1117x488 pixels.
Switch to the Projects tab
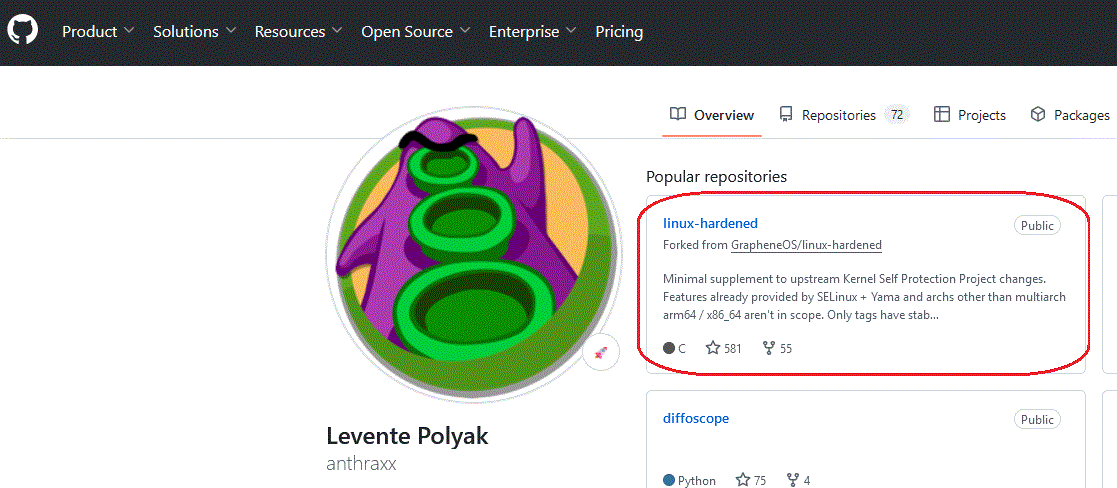pos(970,115)
